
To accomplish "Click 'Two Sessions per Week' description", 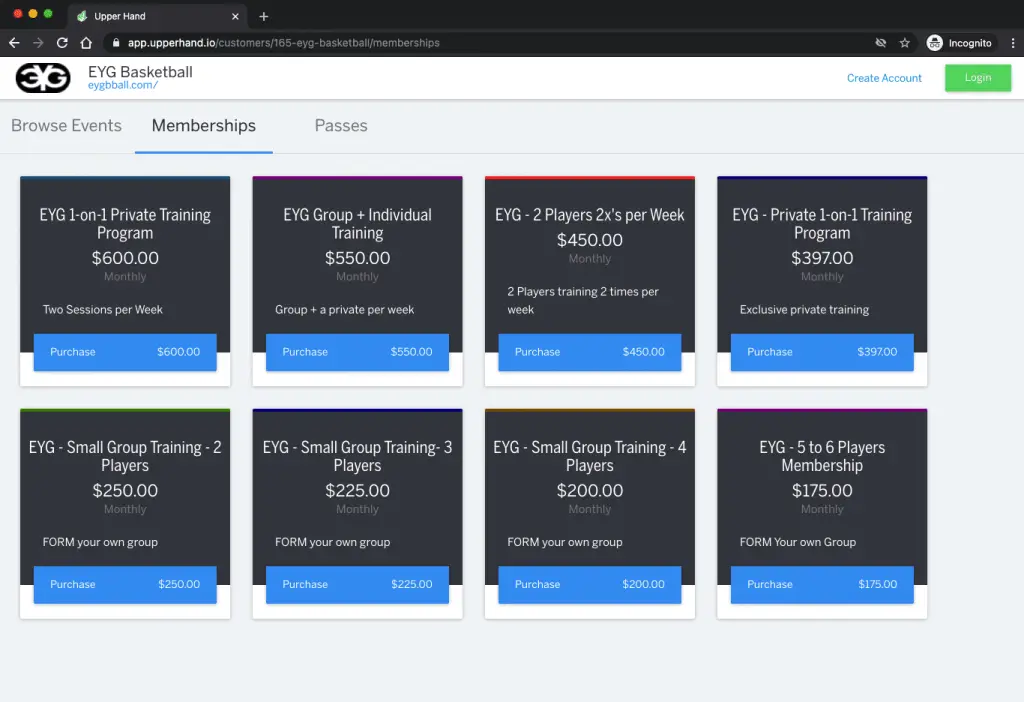I will 103,310.
